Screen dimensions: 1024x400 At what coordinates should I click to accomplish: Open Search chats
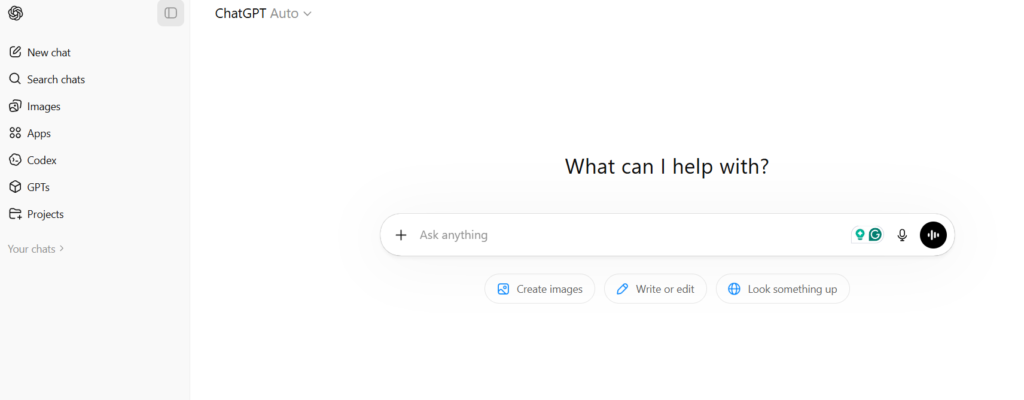click(x=55, y=79)
